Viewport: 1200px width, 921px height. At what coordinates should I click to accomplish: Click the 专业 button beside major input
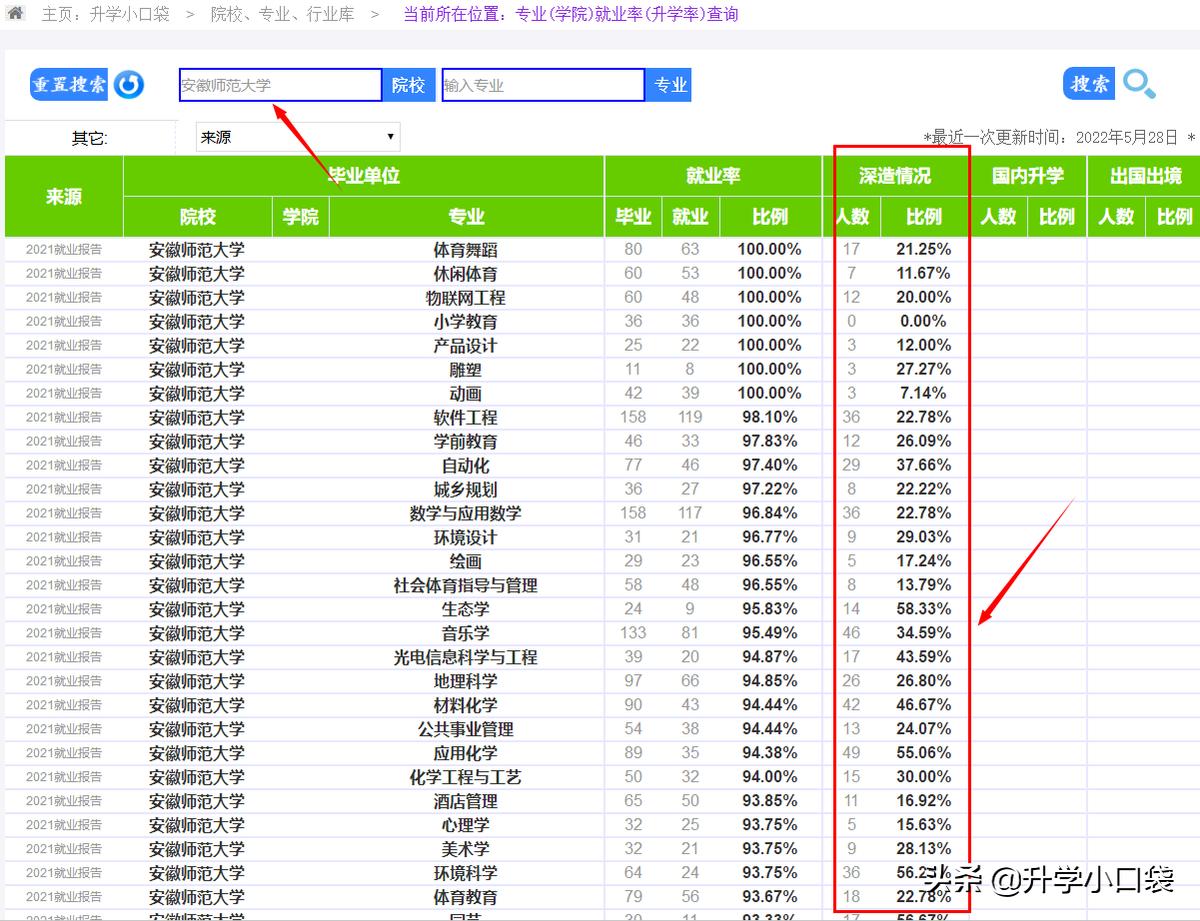click(670, 85)
